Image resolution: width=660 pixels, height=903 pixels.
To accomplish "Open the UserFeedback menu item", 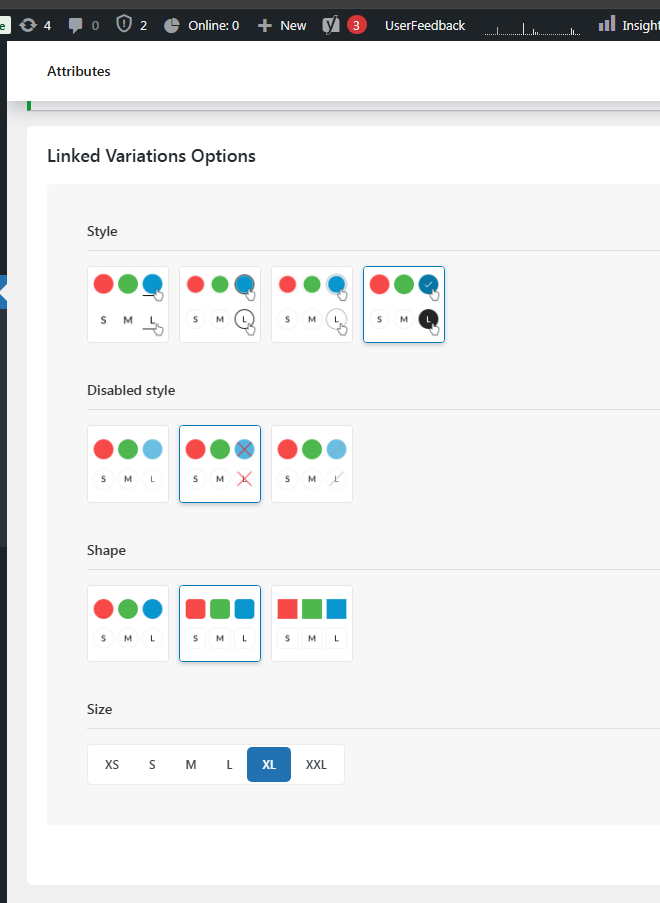I will pyautogui.click(x=425, y=25).
